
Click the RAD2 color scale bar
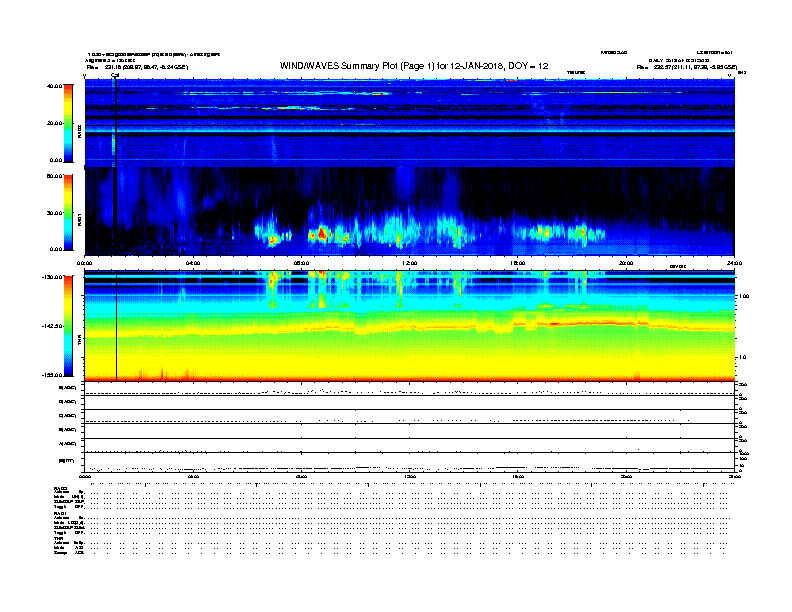pyautogui.click(x=68, y=123)
